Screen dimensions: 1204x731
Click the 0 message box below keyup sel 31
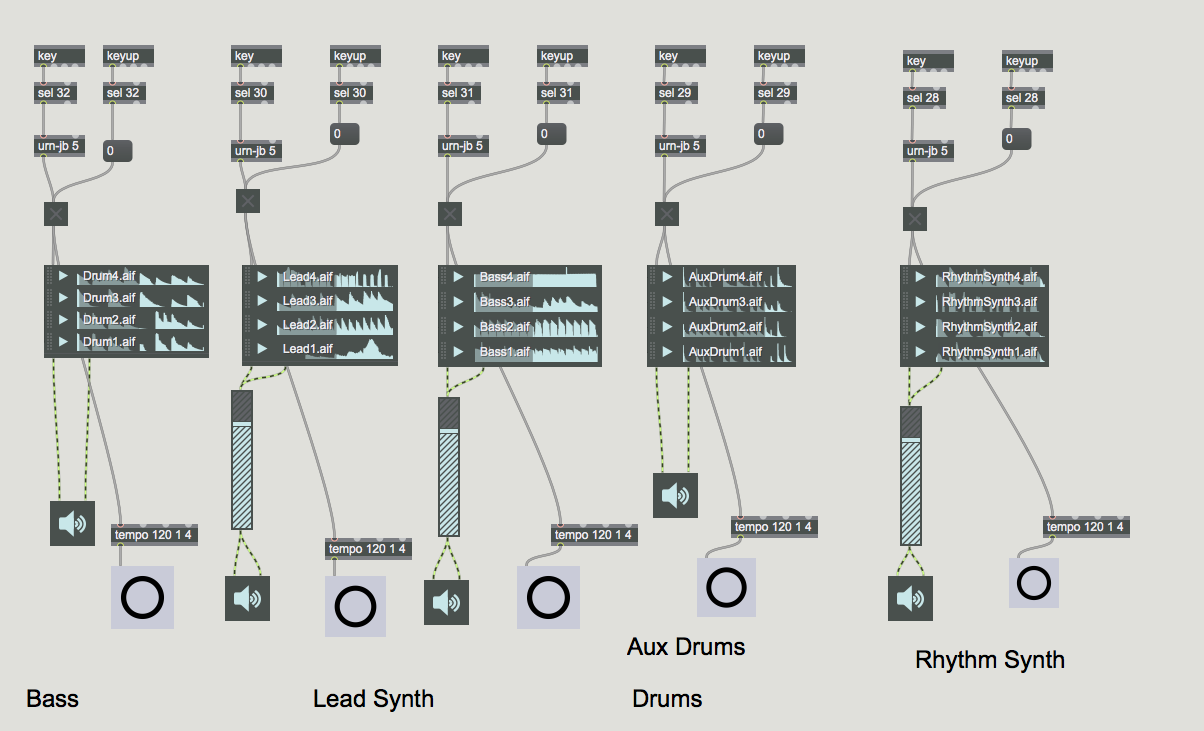coord(552,133)
